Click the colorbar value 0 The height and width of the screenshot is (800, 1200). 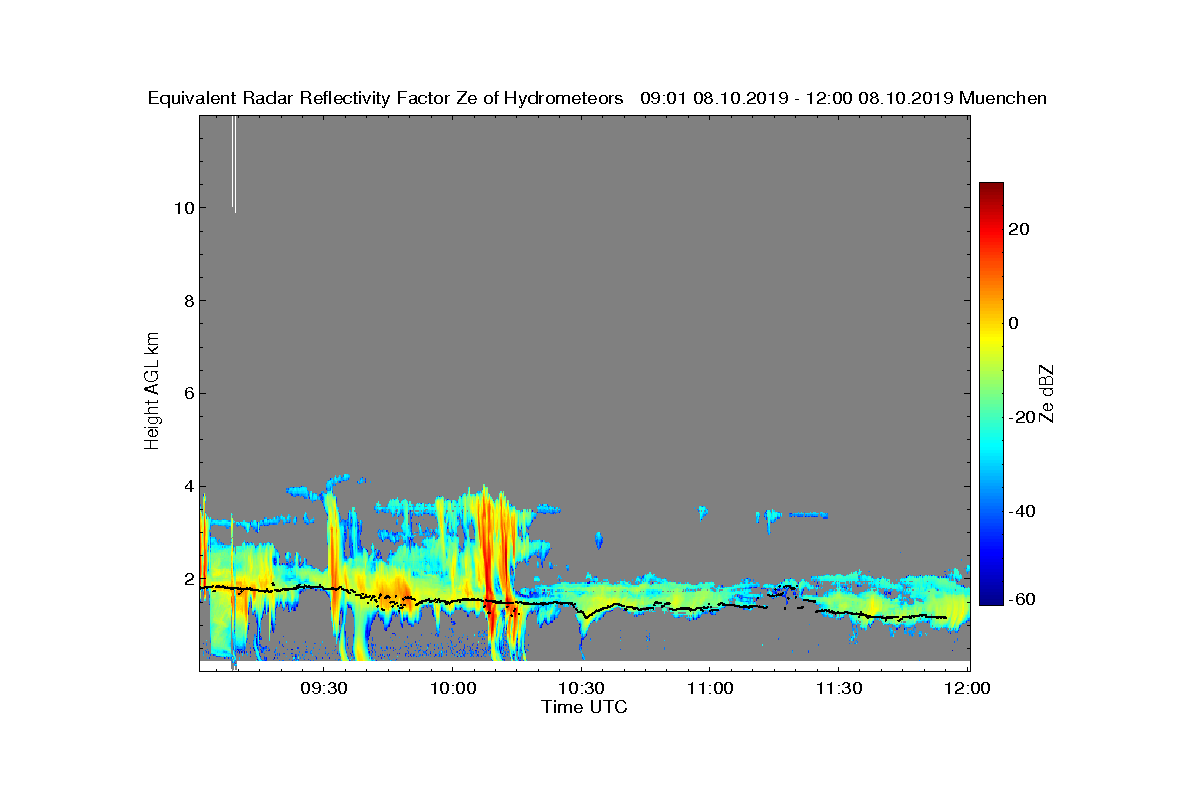1015,323
